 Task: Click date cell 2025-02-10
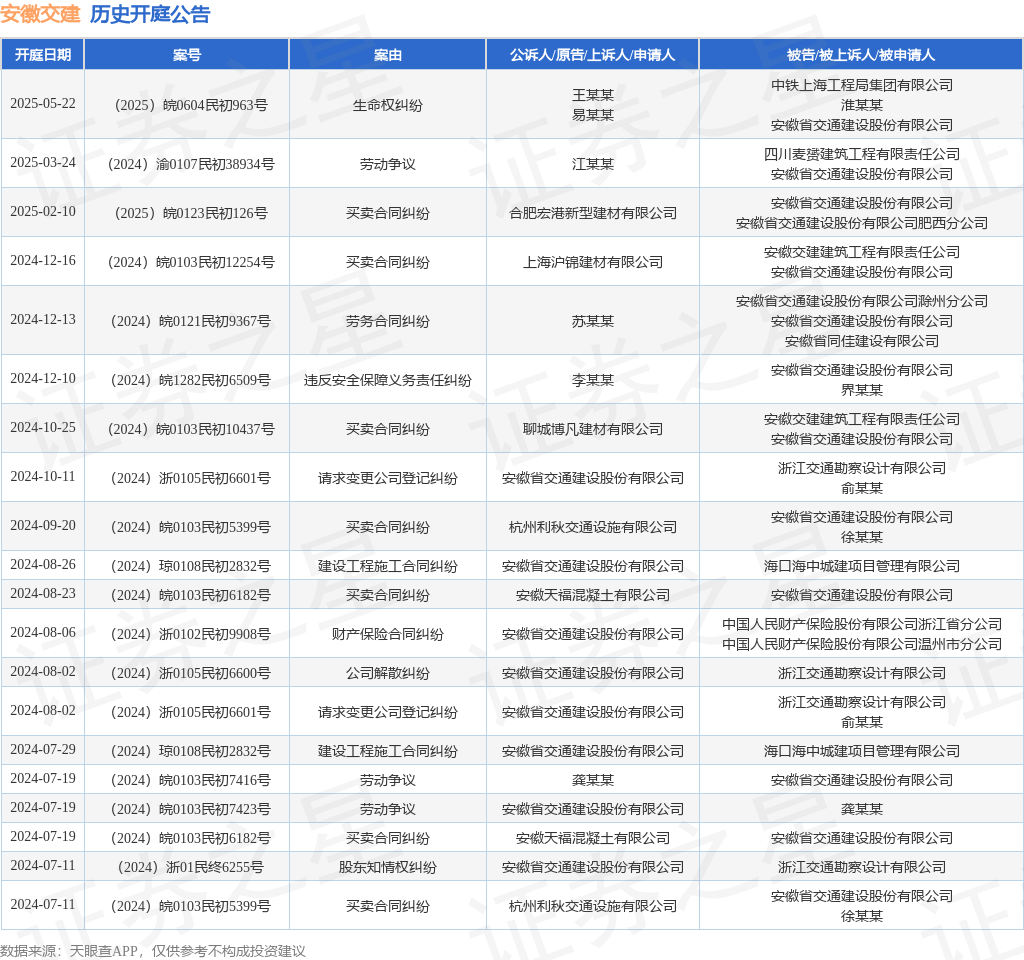click(42, 212)
